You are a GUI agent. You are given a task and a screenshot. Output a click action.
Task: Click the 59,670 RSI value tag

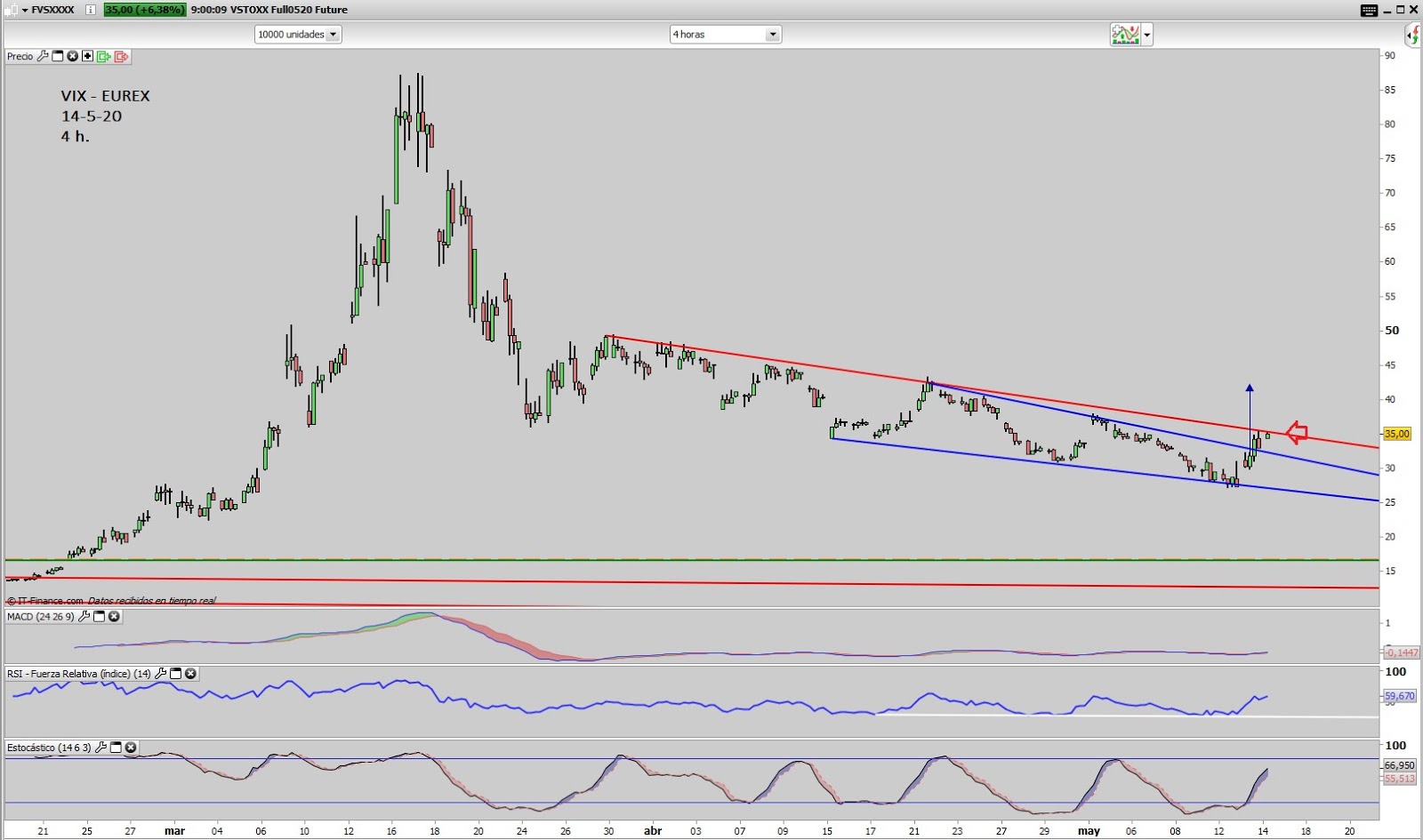tap(1400, 696)
